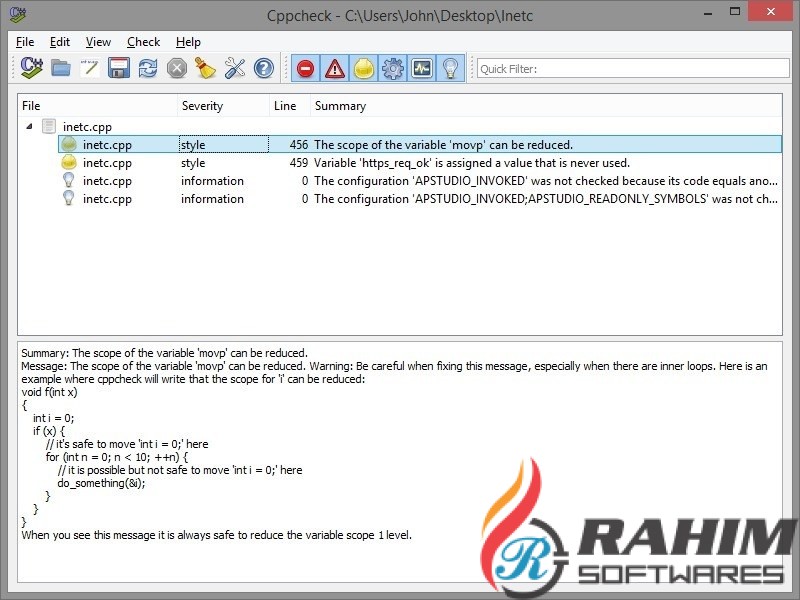The width and height of the screenshot is (800, 600).
Task: Click the Check directory toolbar icon
Action: [x=32, y=68]
